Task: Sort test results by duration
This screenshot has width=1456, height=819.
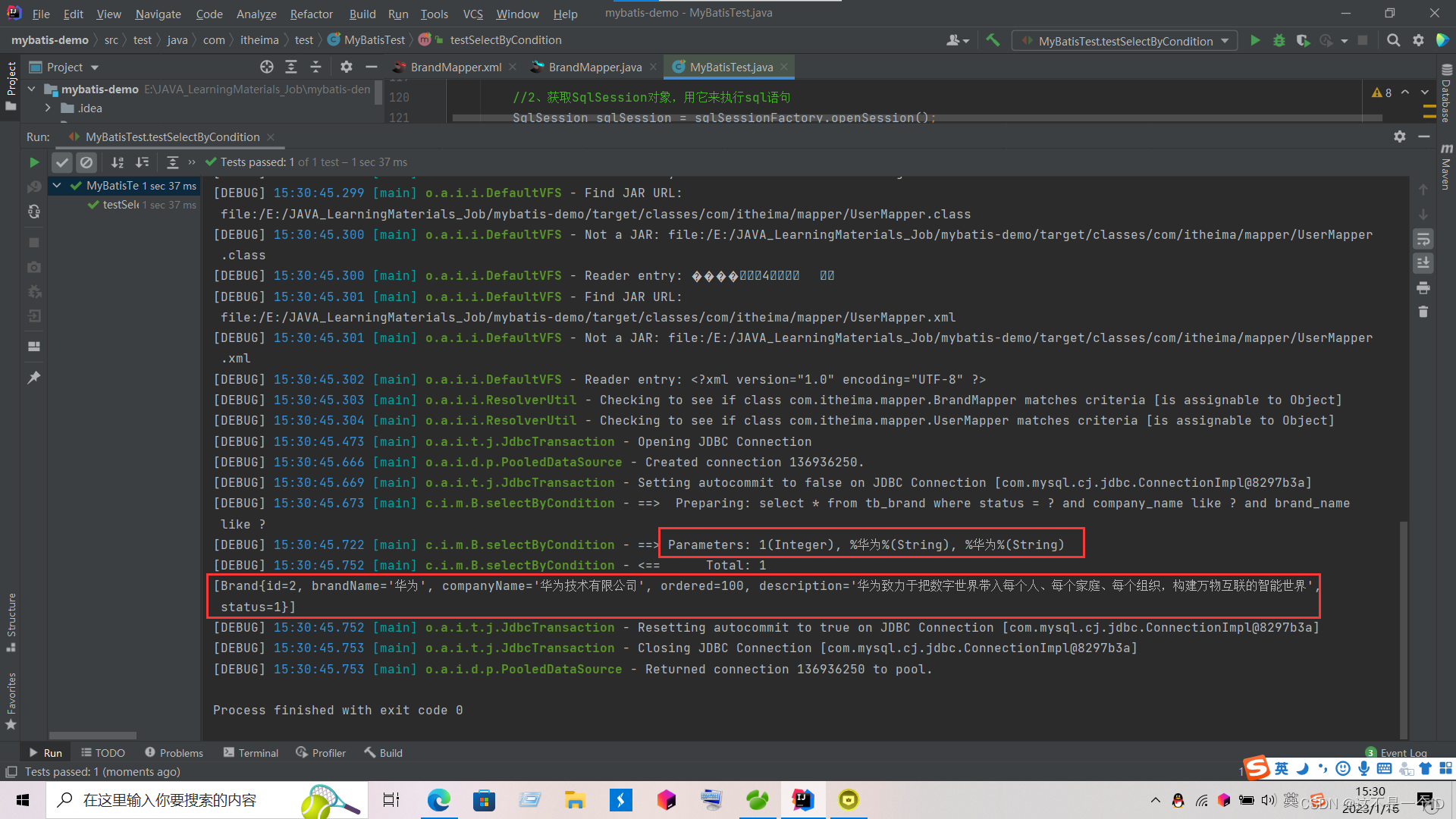Action: pos(142,162)
